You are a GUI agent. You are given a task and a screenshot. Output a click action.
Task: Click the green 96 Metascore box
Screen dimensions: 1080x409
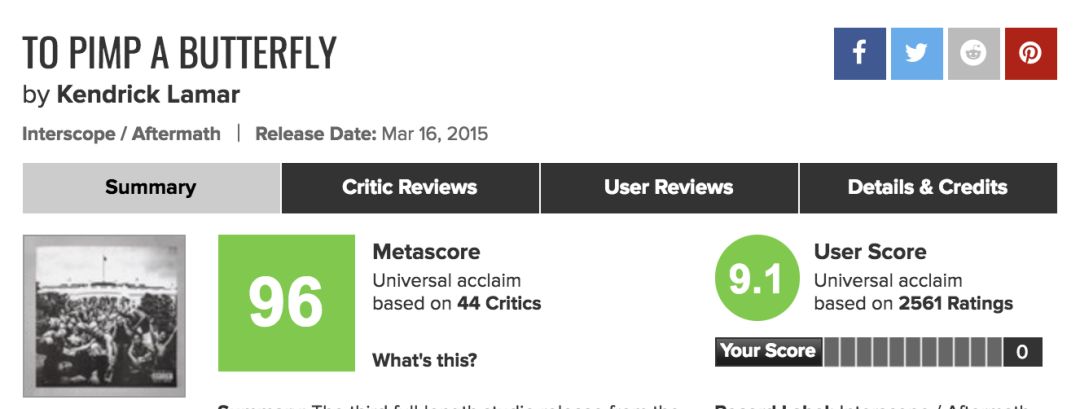point(286,303)
